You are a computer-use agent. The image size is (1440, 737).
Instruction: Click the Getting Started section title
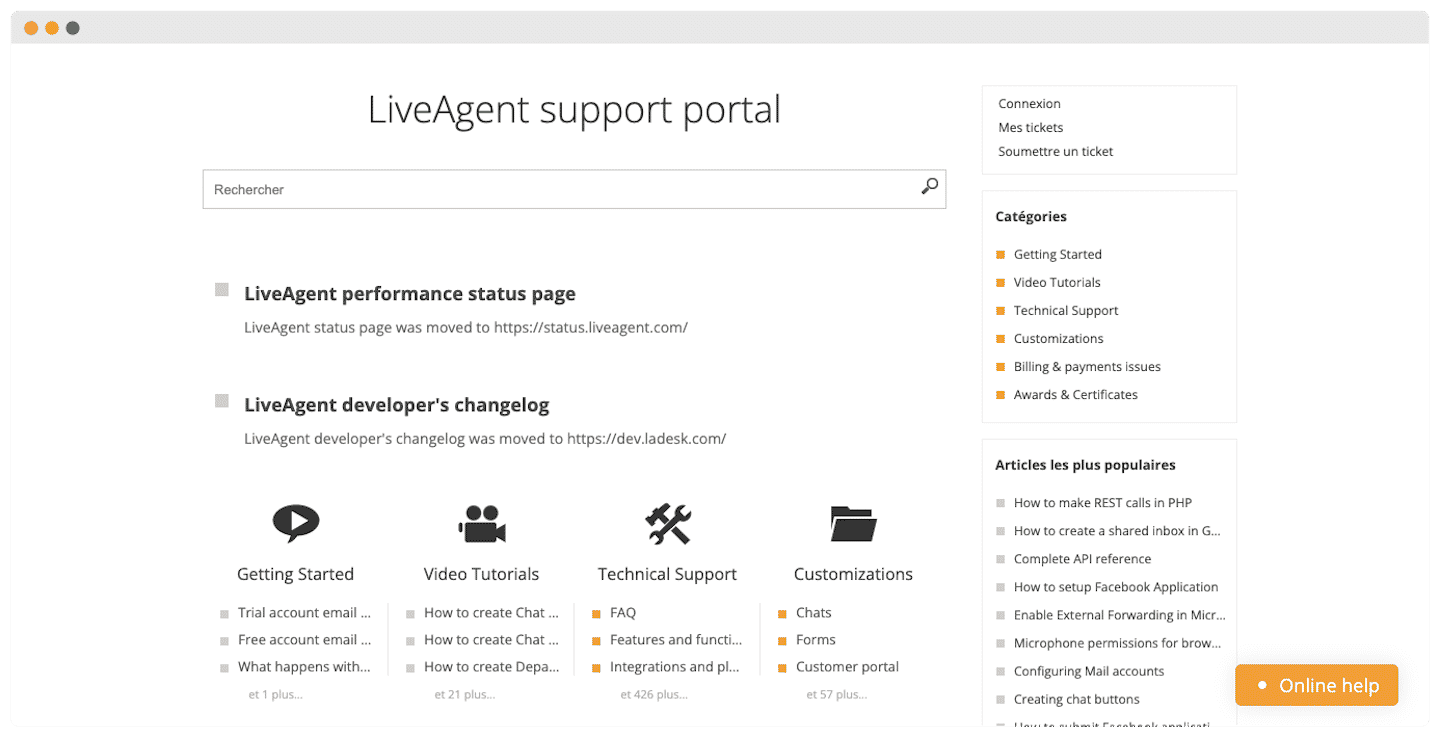pyautogui.click(x=295, y=574)
